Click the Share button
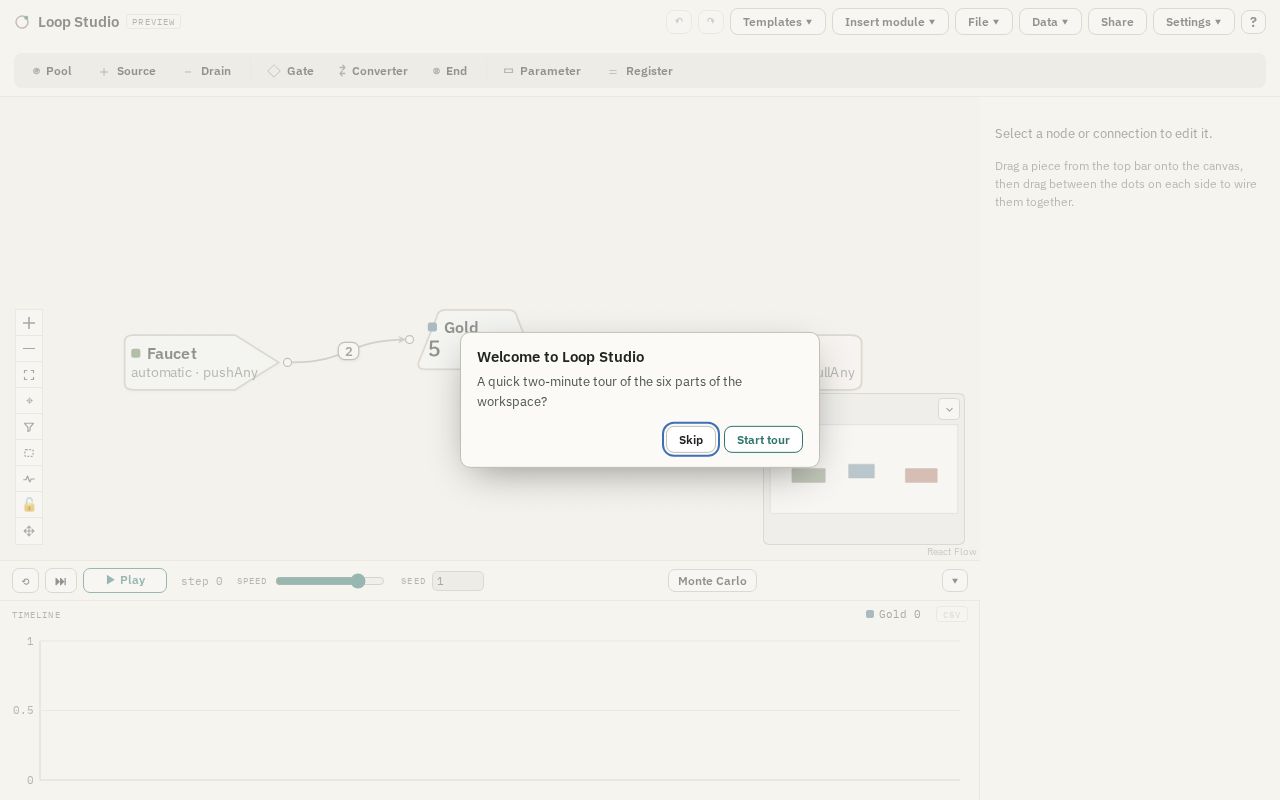 pos(1117,22)
